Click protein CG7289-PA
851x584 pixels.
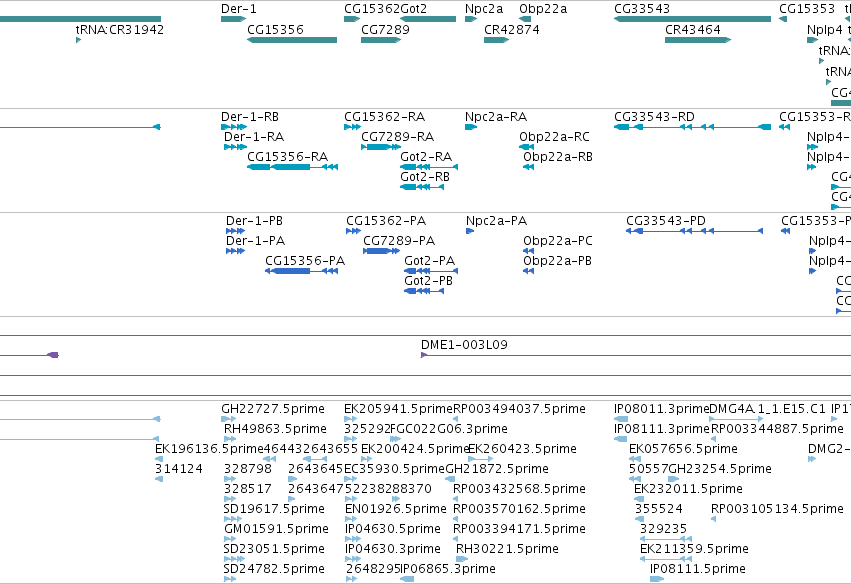point(382,251)
